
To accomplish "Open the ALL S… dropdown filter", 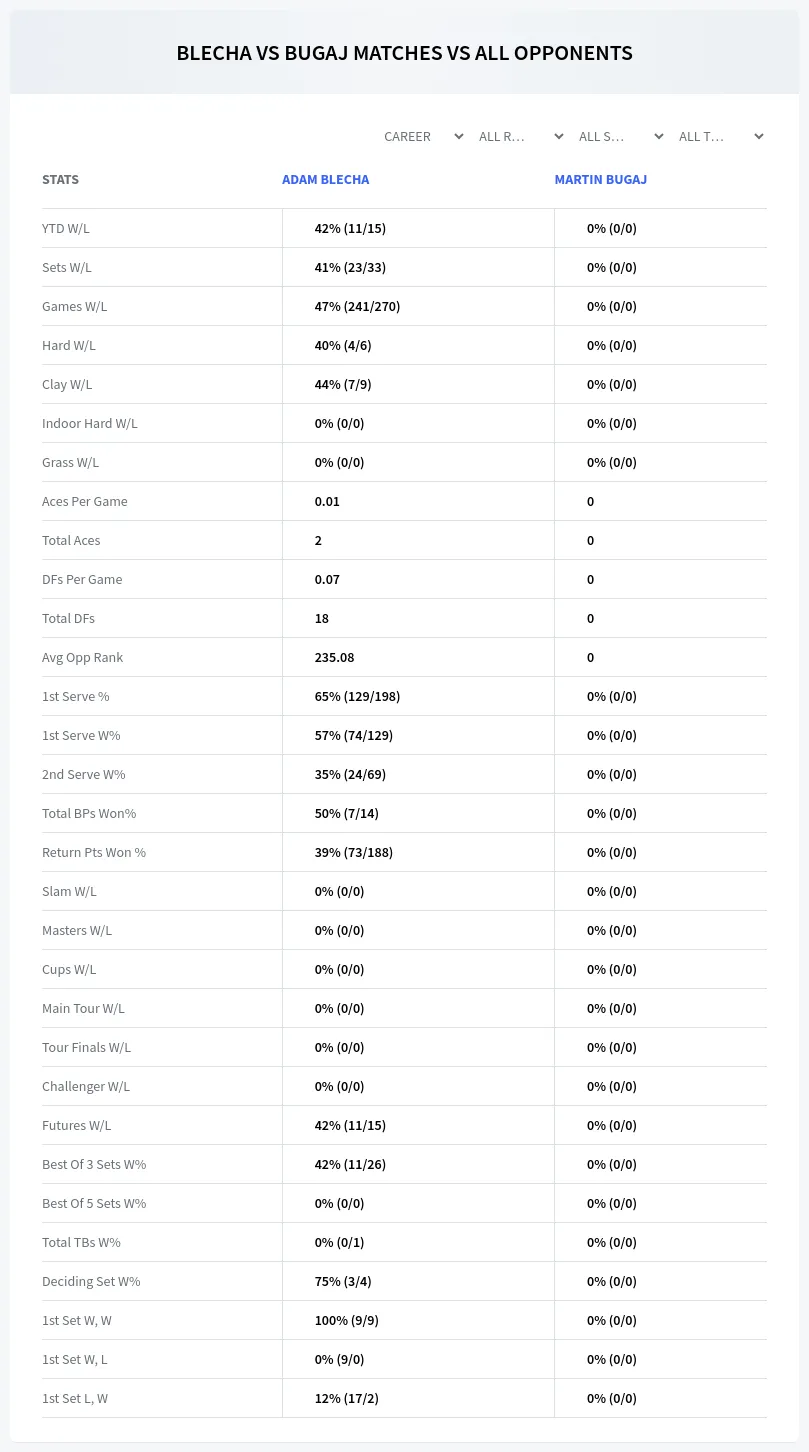I will pyautogui.click(x=620, y=136).
